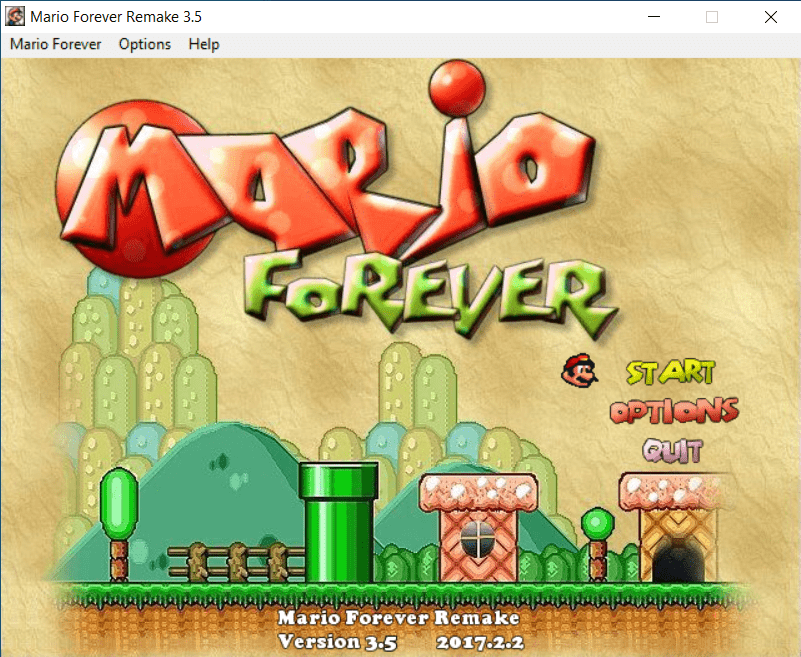Select OPTIONS on the title screen
Image resolution: width=801 pixels, height=657 pixels.
tap(674, 411)
